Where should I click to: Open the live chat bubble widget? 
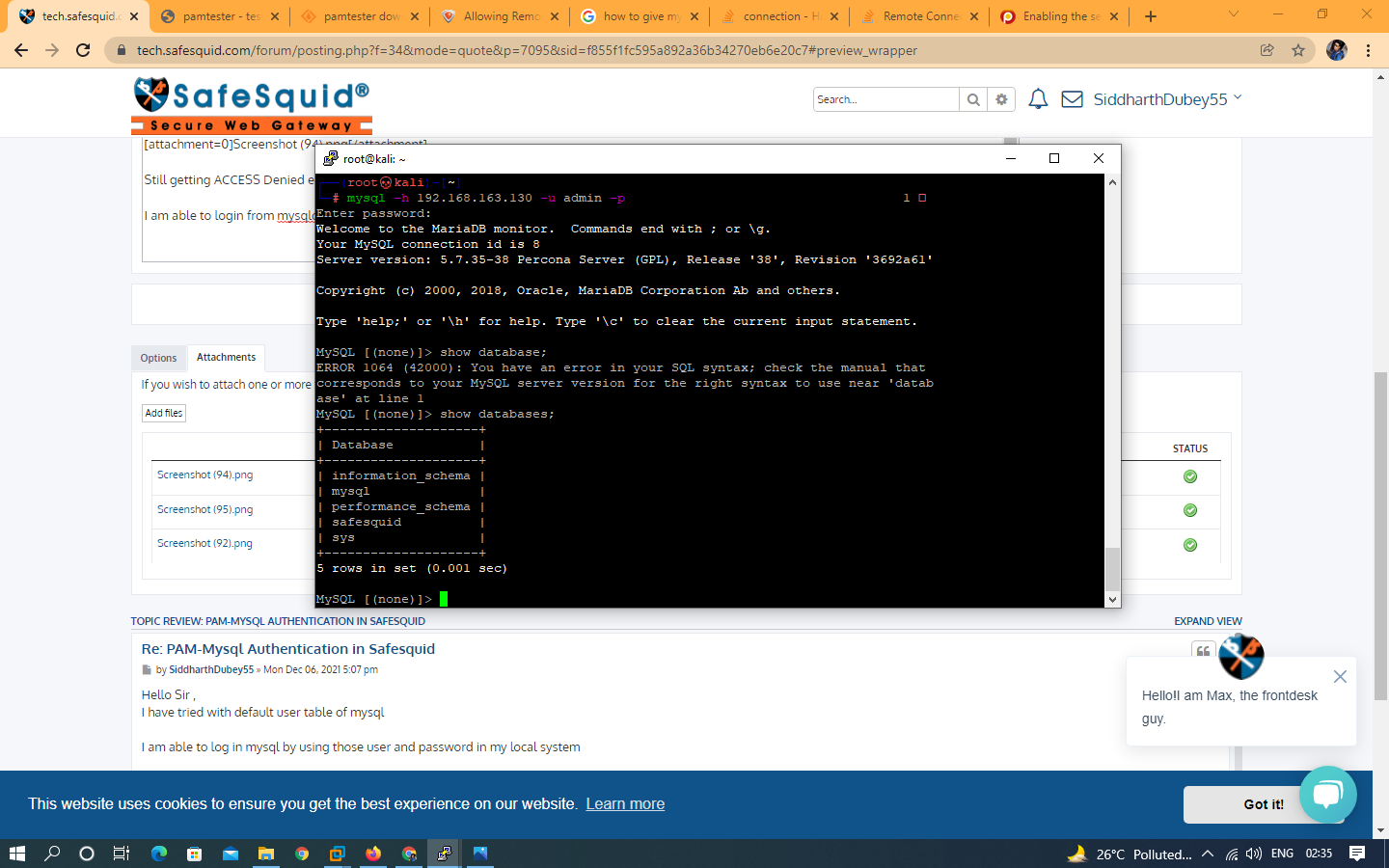(1328, 795)
